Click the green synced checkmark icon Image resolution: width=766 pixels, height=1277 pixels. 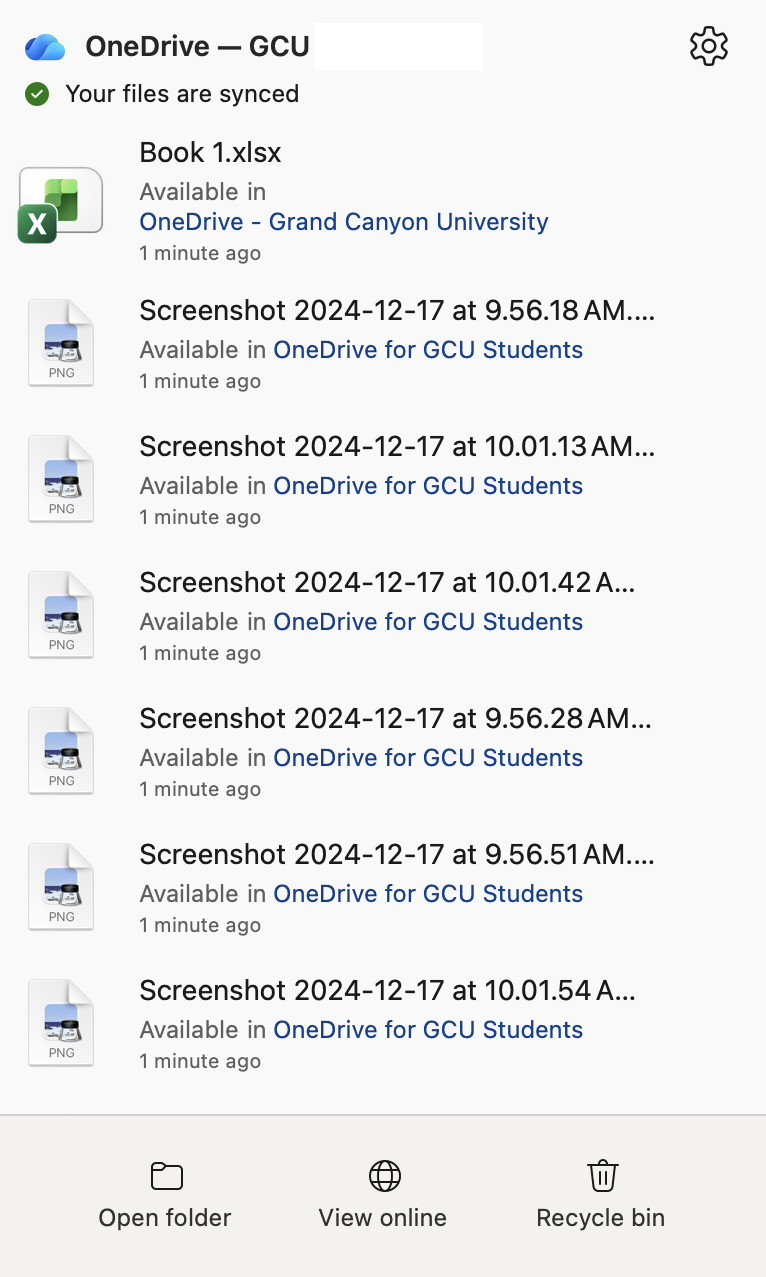tap(37, 95)
